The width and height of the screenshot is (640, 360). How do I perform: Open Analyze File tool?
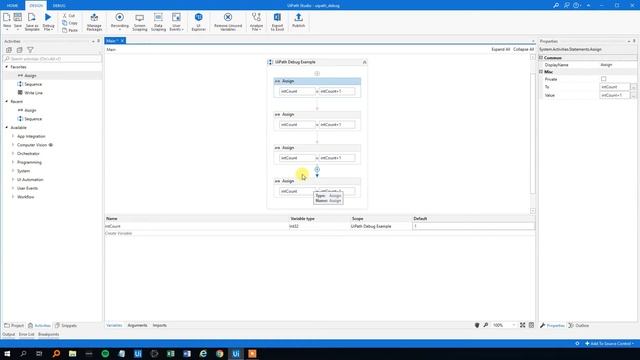[256, 22]
